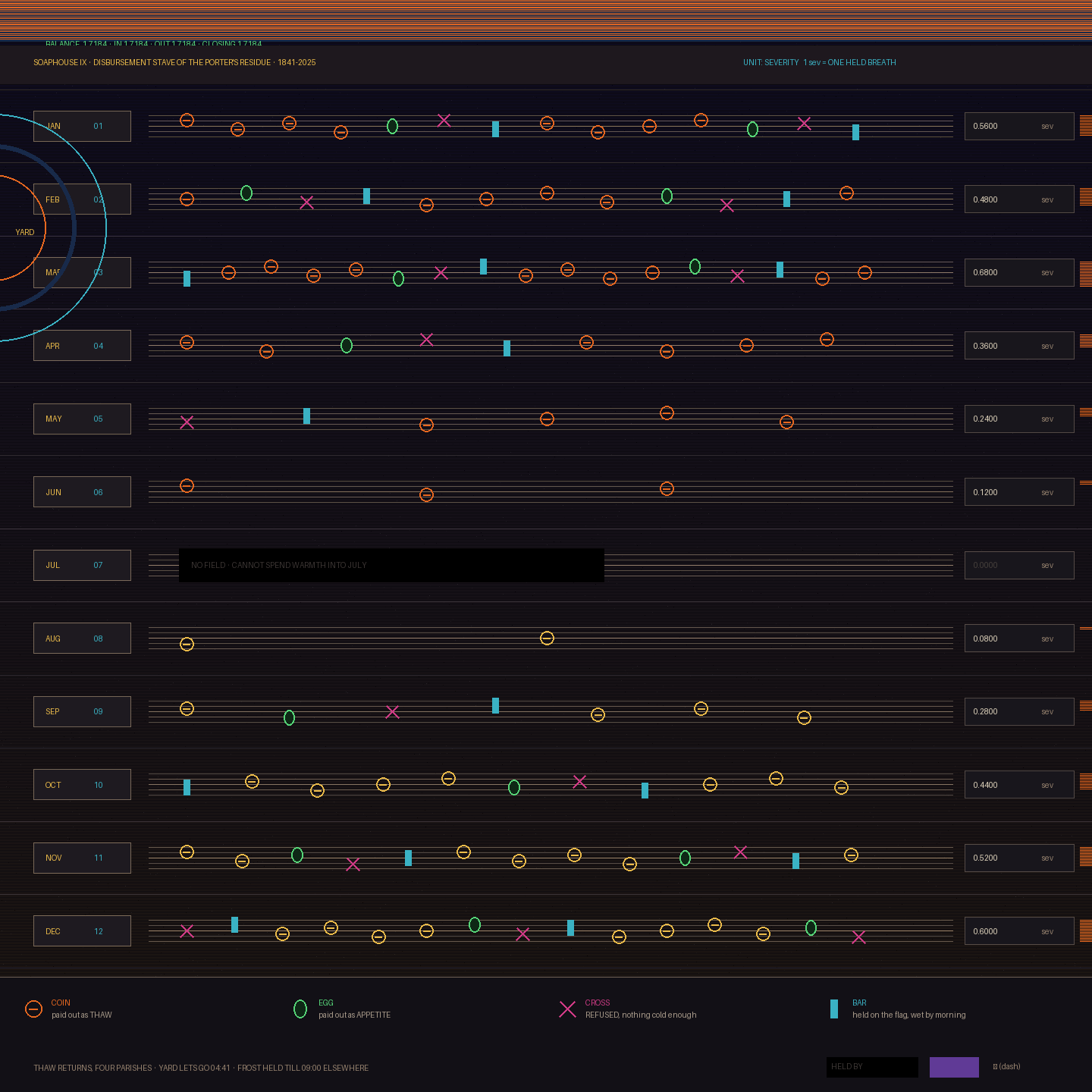Click the 0.2800 sev value field
Image resolution: width=1092 pixels, height=1092 pixels.
point(1019,712)
